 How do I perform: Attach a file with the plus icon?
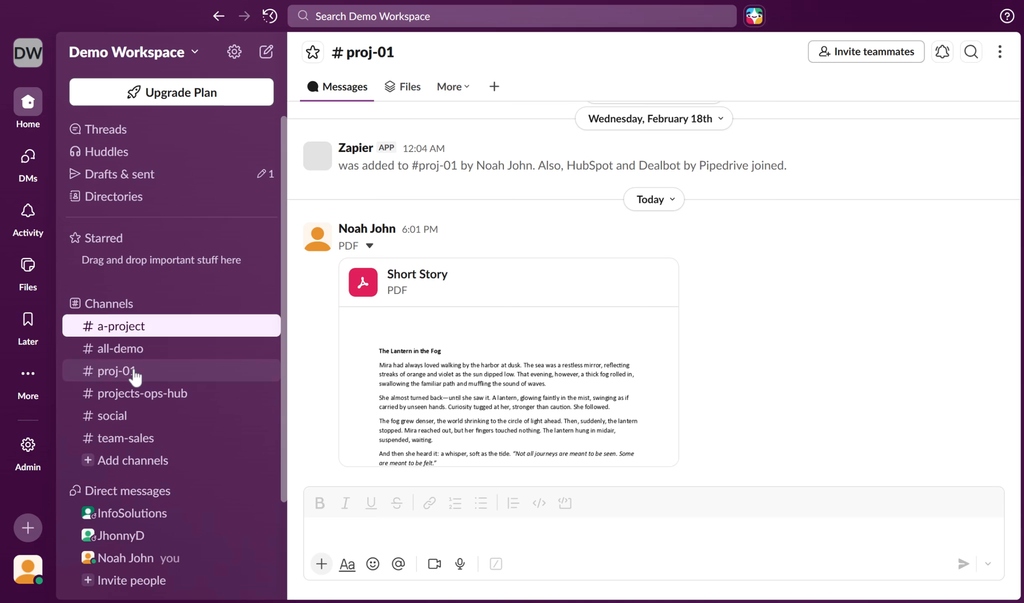(321, 564)
